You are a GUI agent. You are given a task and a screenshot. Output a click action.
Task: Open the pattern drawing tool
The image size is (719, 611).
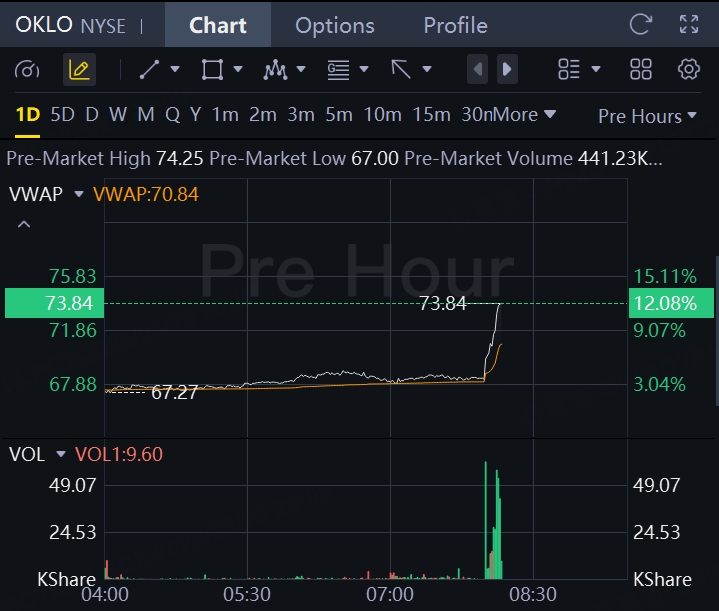point(275,69)
